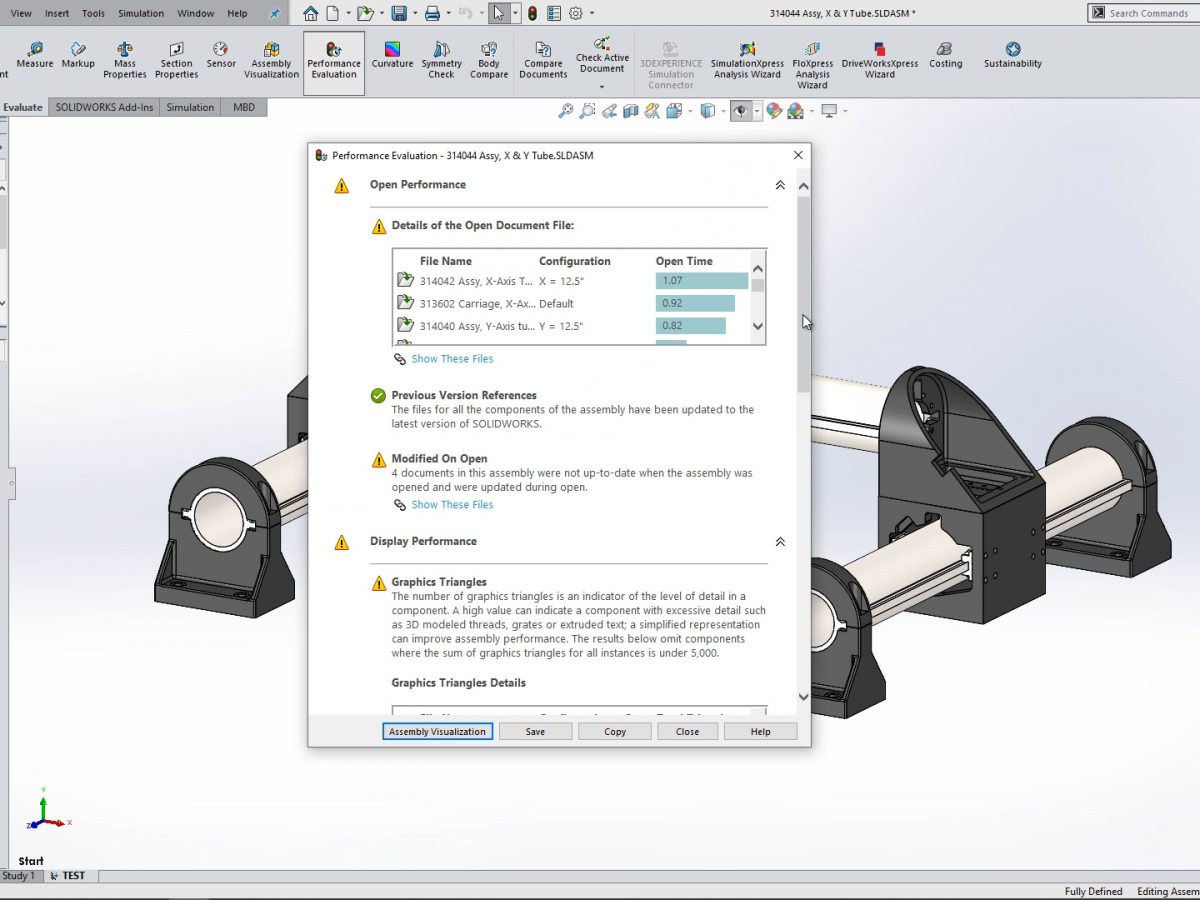Click the Save disk icon in top toolbar
The height and width of the screenshot is (900, 1200).
click(x=399, y=13)
